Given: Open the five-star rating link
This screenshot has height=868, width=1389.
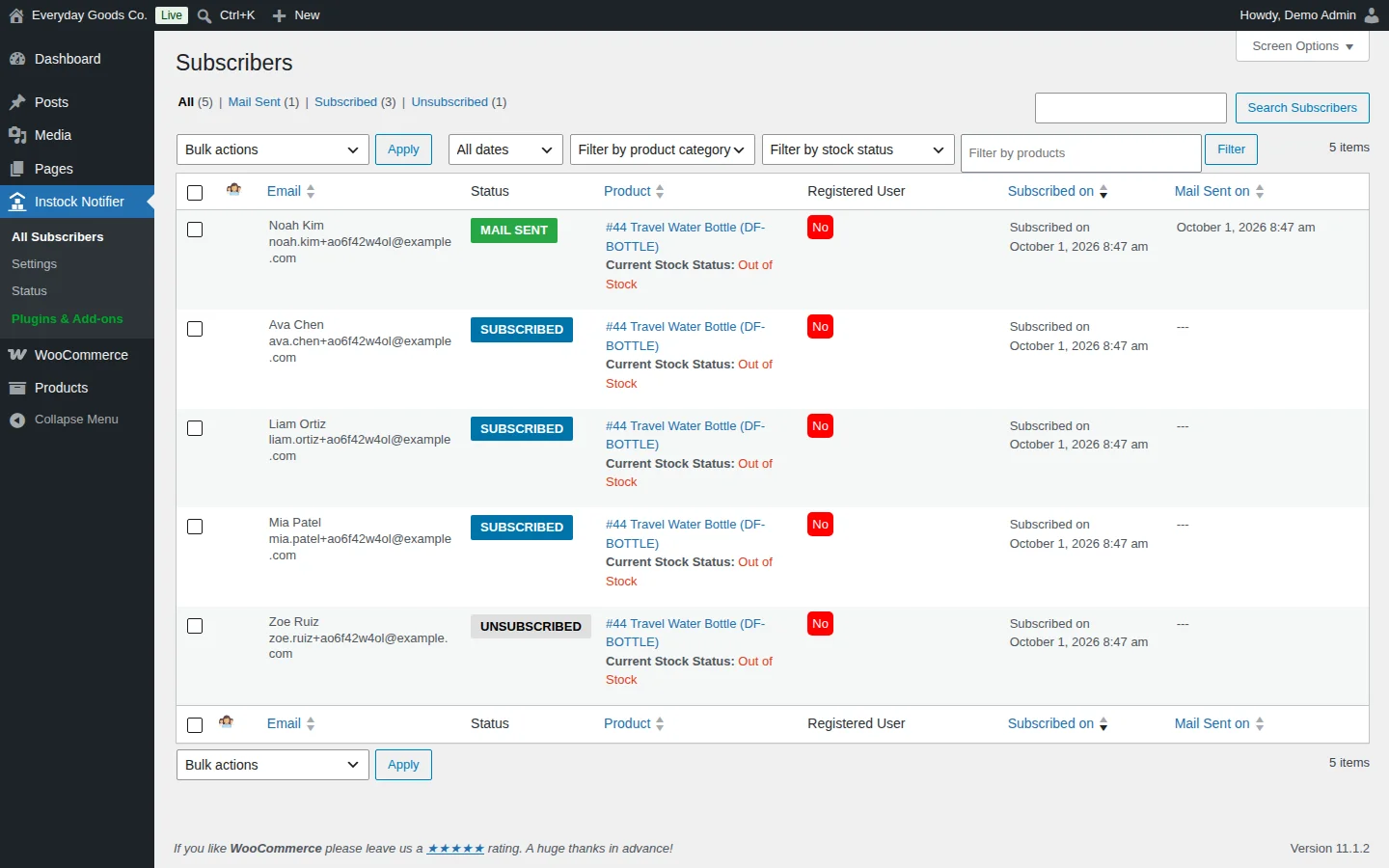Looking at the screenshot, I should 455,849.
